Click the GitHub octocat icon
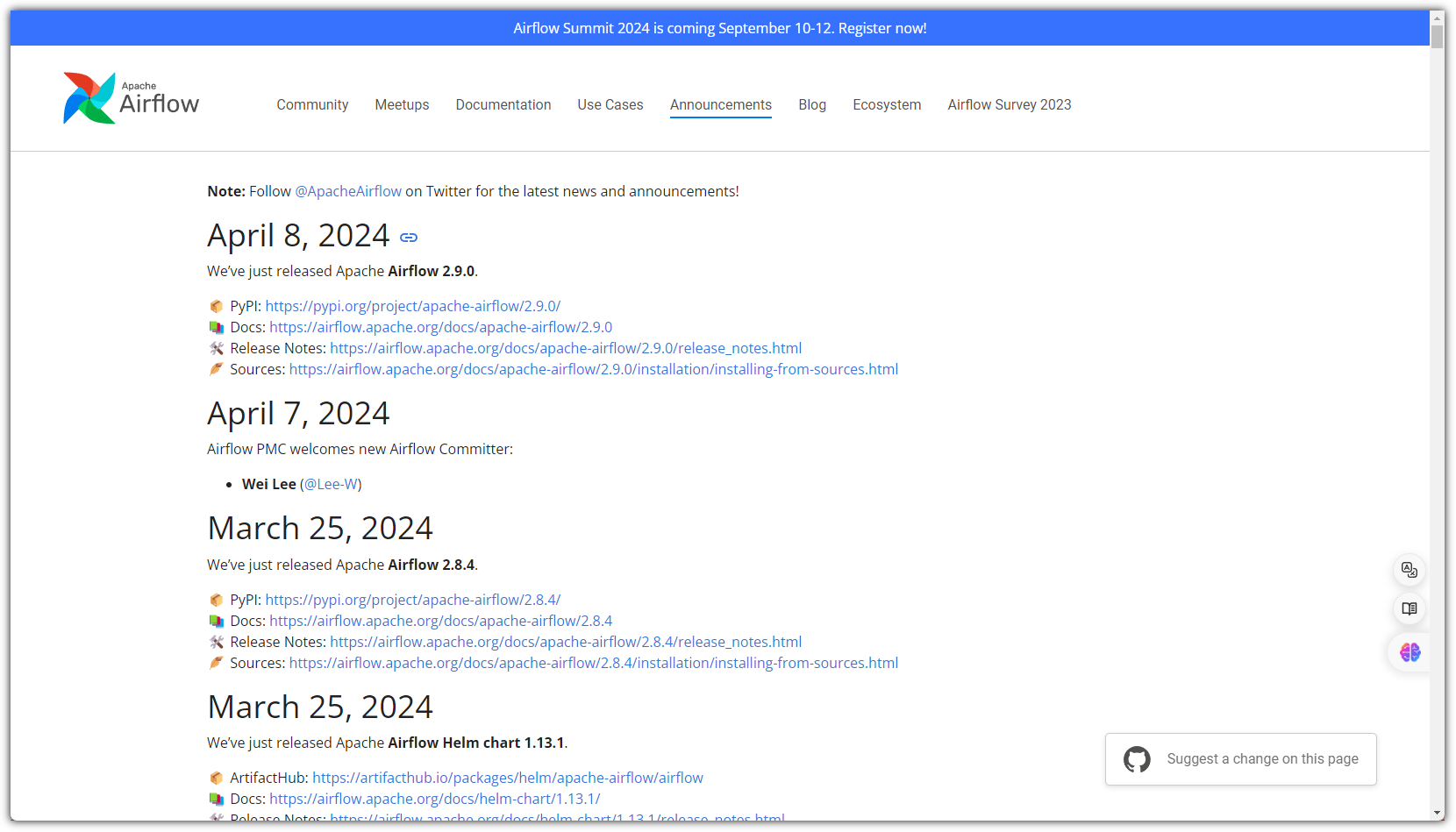The height and width of the screenshot is (832, 1456). point(1137,759)
